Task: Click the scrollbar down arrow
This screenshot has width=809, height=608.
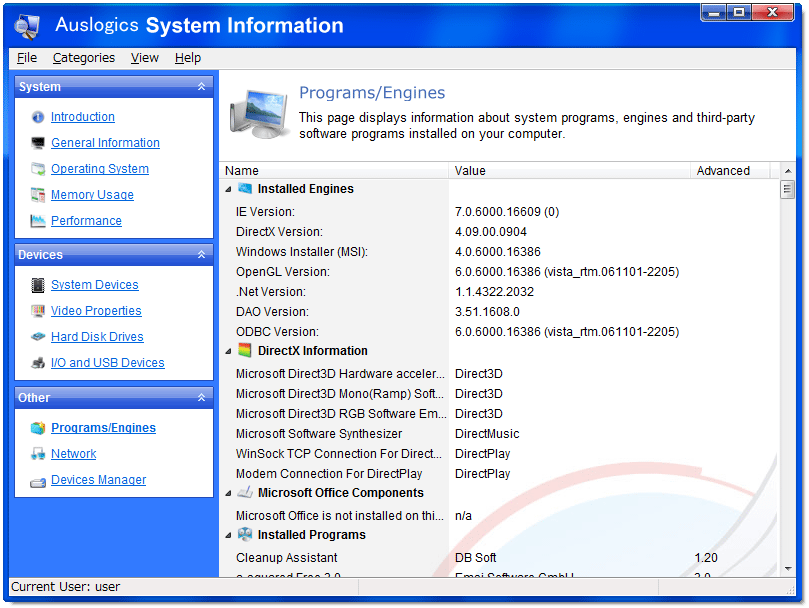Action: [x=787, y=569]
